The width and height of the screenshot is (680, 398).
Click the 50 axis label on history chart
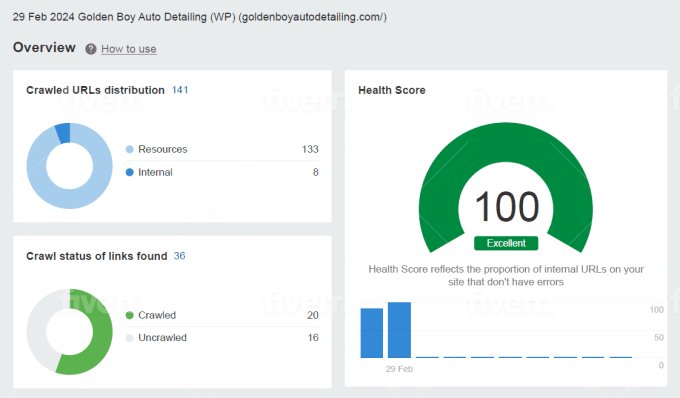click(x=659, y=337)
